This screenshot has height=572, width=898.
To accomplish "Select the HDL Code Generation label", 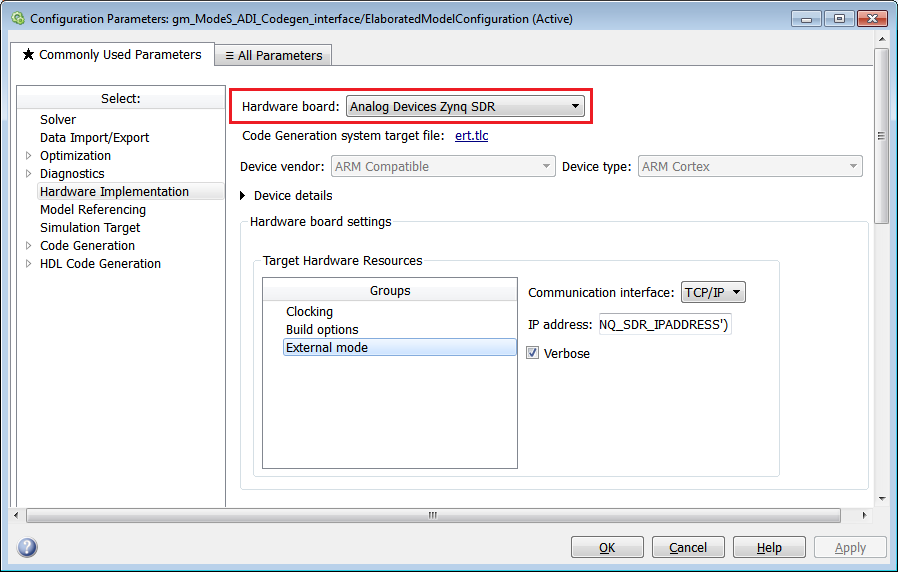I will click(100, 263).
